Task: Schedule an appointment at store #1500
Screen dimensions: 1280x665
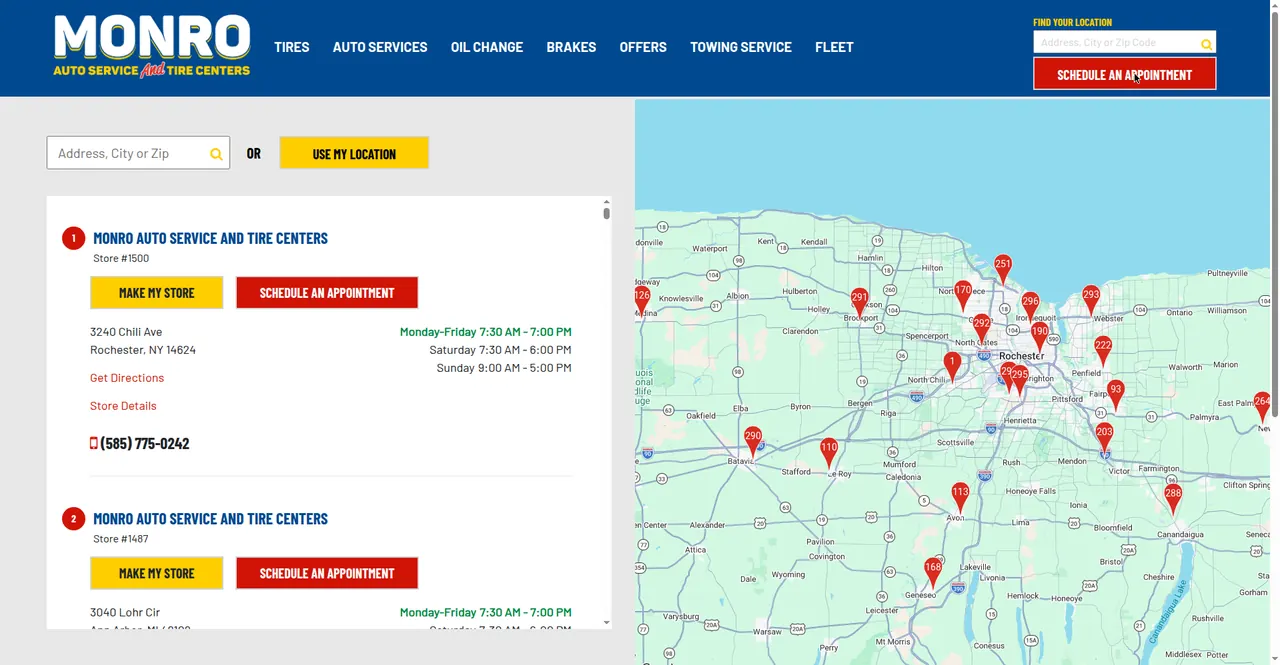Action: (x=327, y=293)
